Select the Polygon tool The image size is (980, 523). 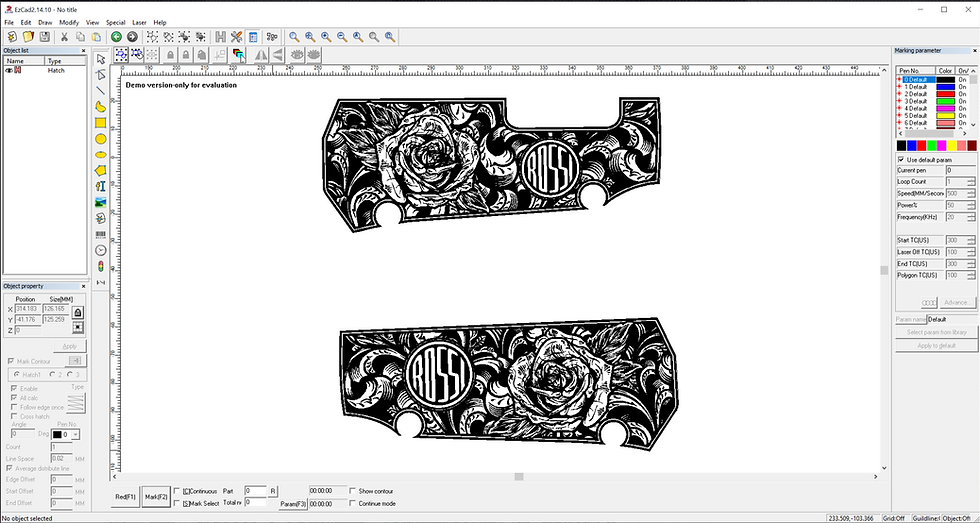coord(101,170)
